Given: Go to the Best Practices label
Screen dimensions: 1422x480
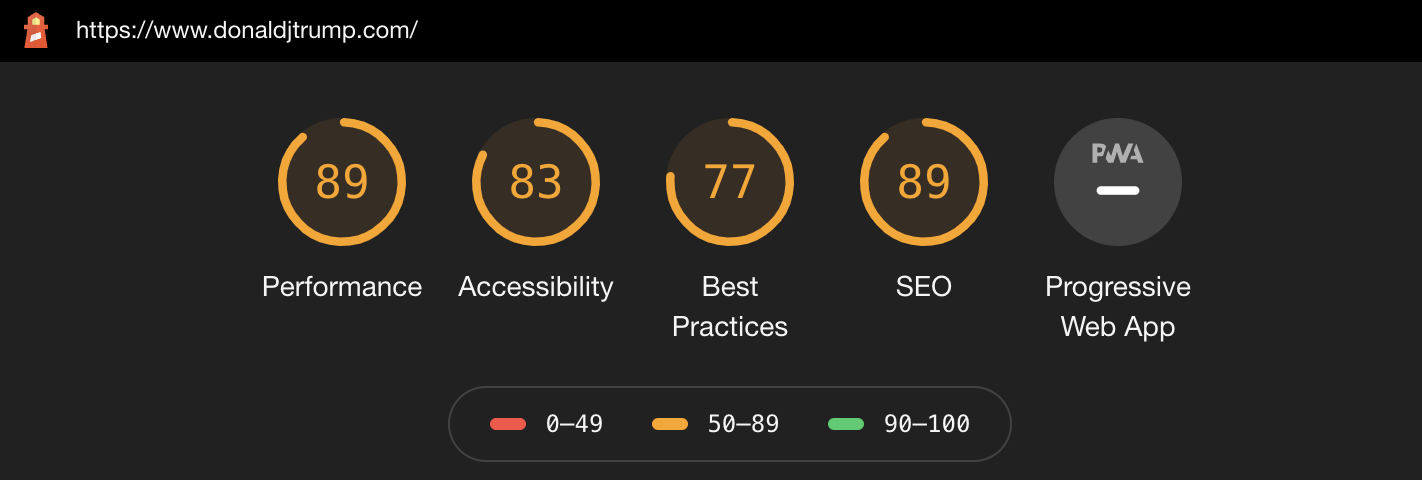Looking at the screenshot, I should point(730,307).
